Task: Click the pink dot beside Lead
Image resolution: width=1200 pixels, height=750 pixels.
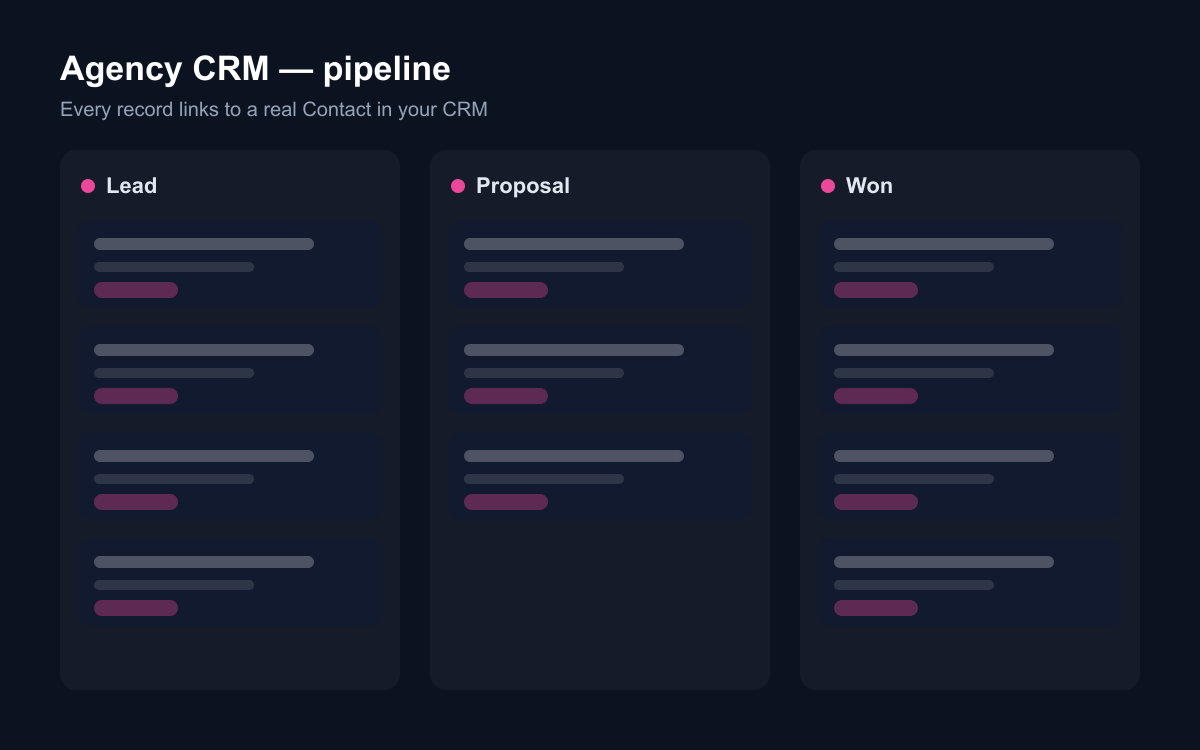Action: tap(88, 186)
